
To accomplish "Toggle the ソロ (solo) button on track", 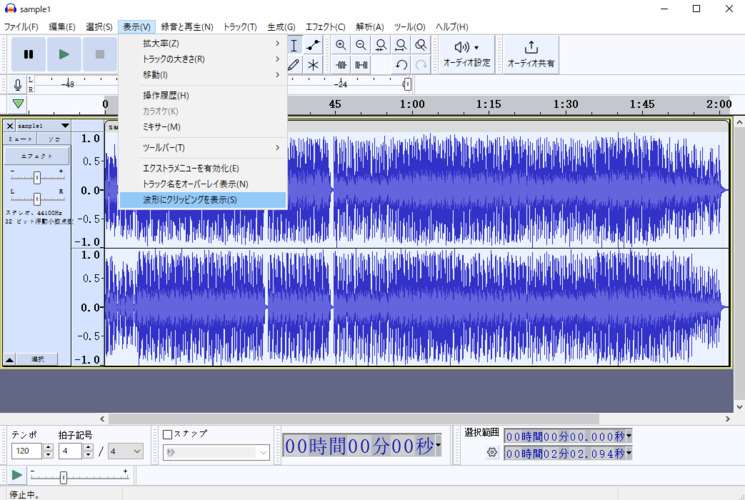I will coord(54,140).
